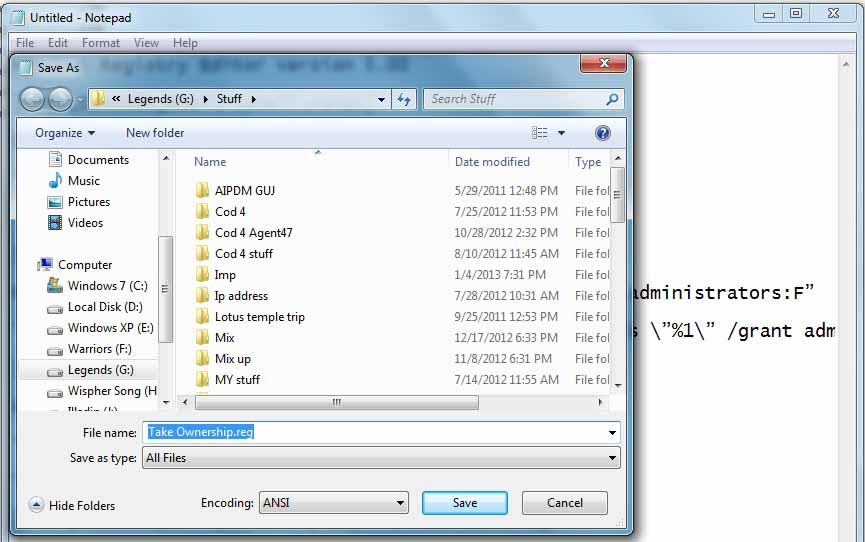Viewport: 865px width, 542px height.
Task: Select the Computer icon in navigation pane
Action: click(45, 265)
